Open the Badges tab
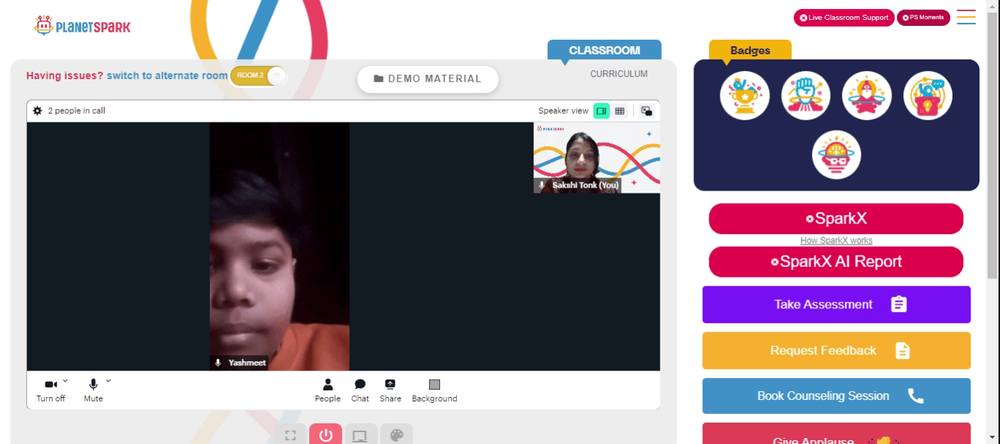 pyautogui.click(x=750, y=51)
